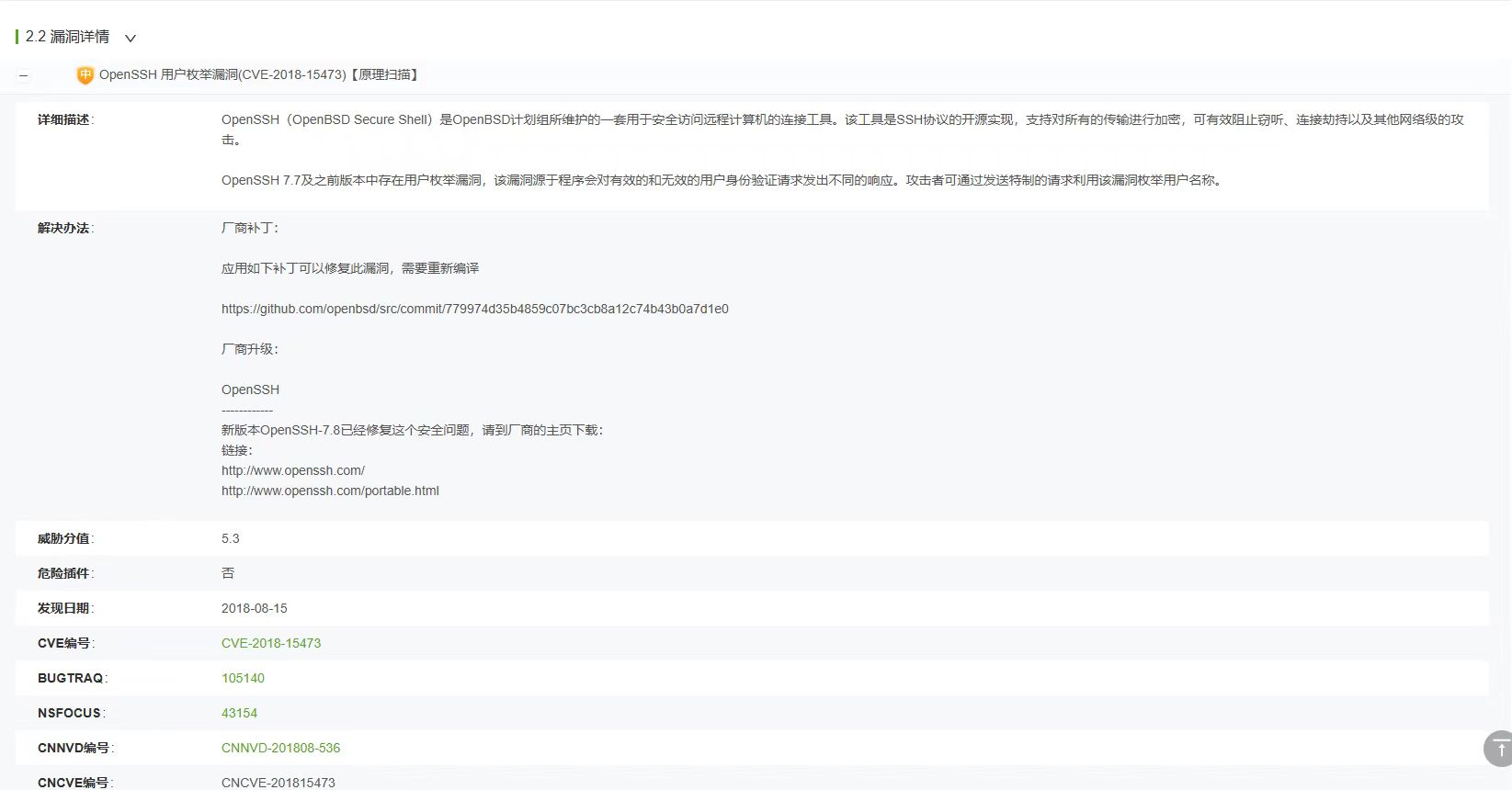Select the CVE编号 label
The height and width of the screenshot is (790, 1512).
65,643
